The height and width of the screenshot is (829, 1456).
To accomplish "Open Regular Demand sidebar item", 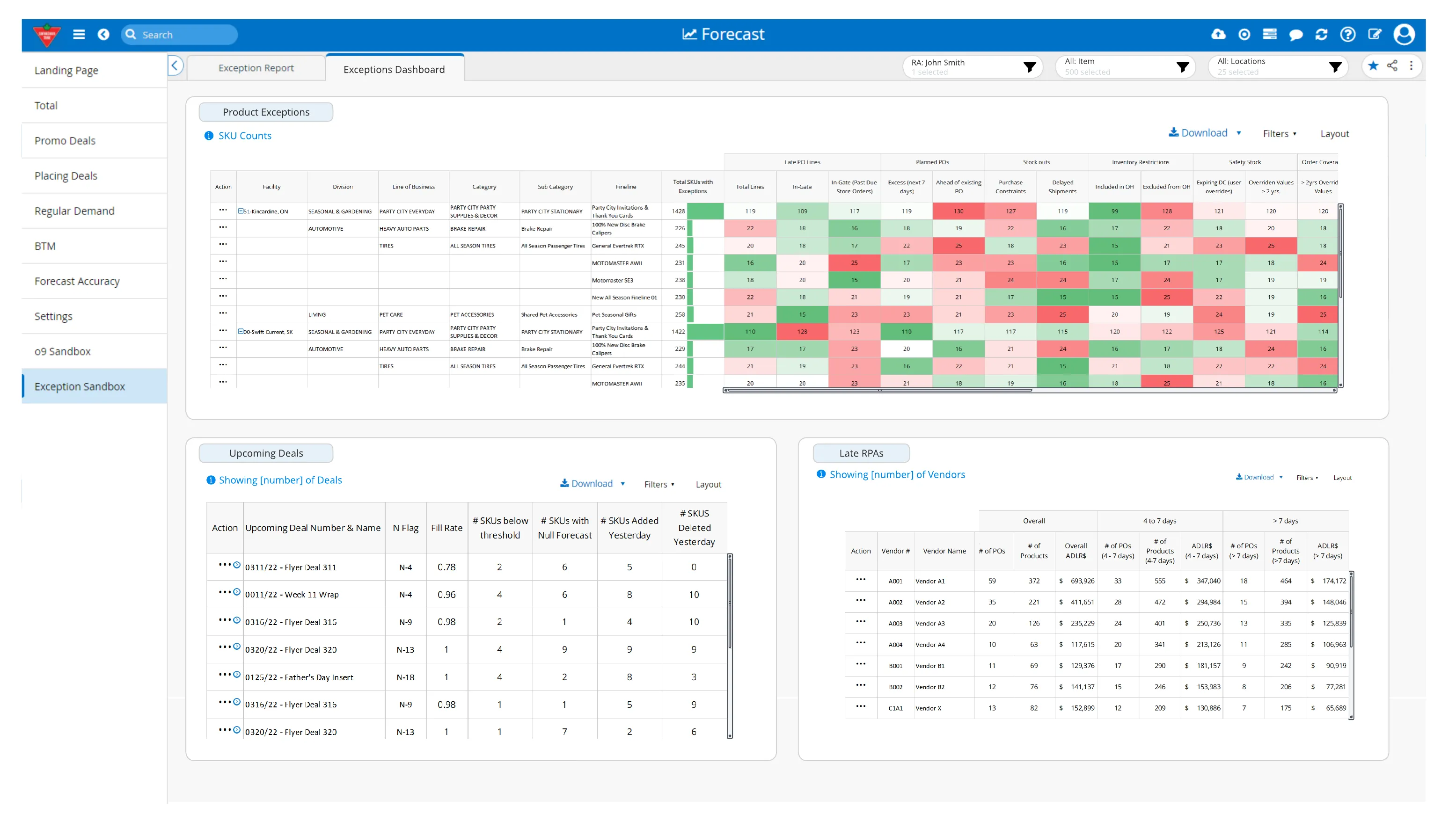I will click(x=95, y=211).
